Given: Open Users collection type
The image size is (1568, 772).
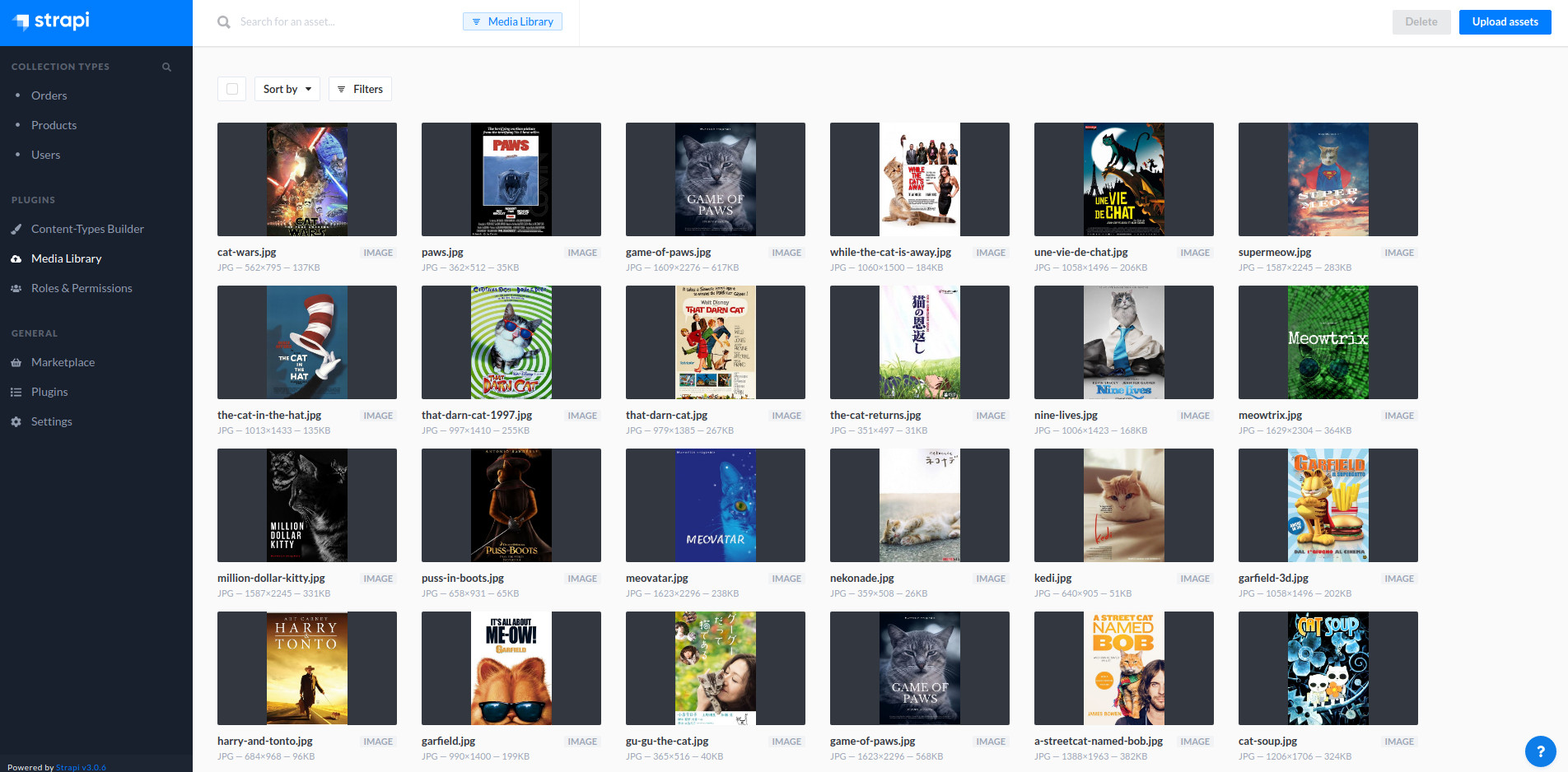Looking at the screenshot, I should (45, 155).
